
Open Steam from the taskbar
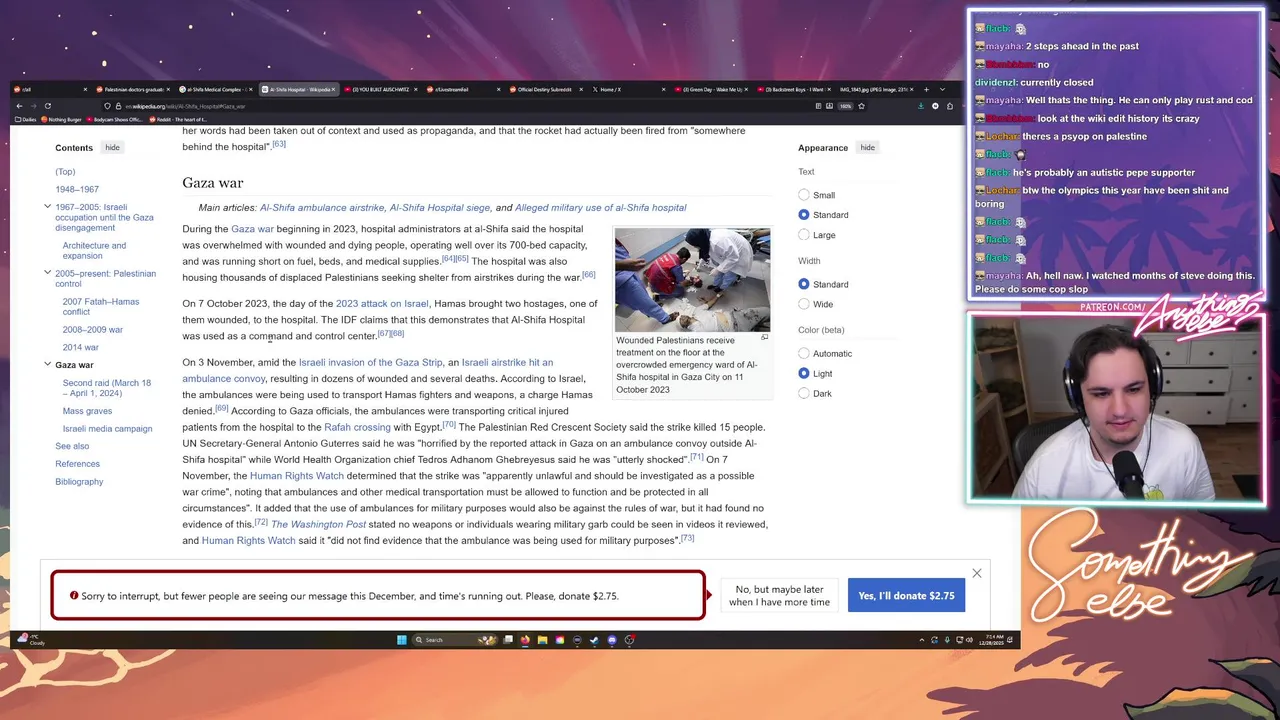(594, 640)
